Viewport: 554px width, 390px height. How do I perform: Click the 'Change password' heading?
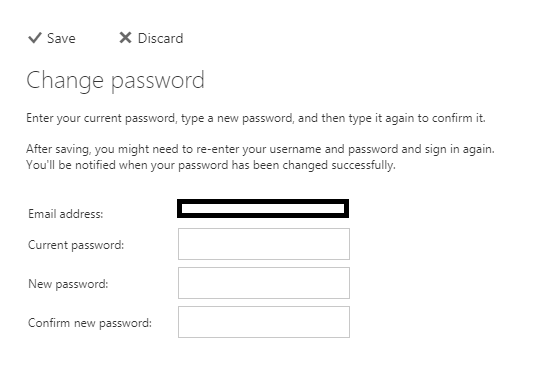116,81
